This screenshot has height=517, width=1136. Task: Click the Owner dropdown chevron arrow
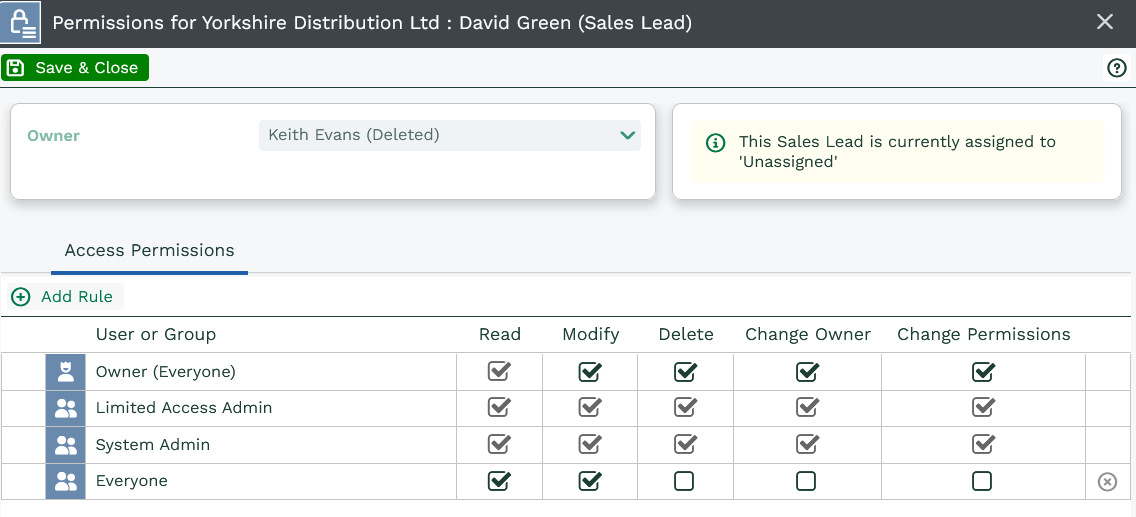(627, 135)
